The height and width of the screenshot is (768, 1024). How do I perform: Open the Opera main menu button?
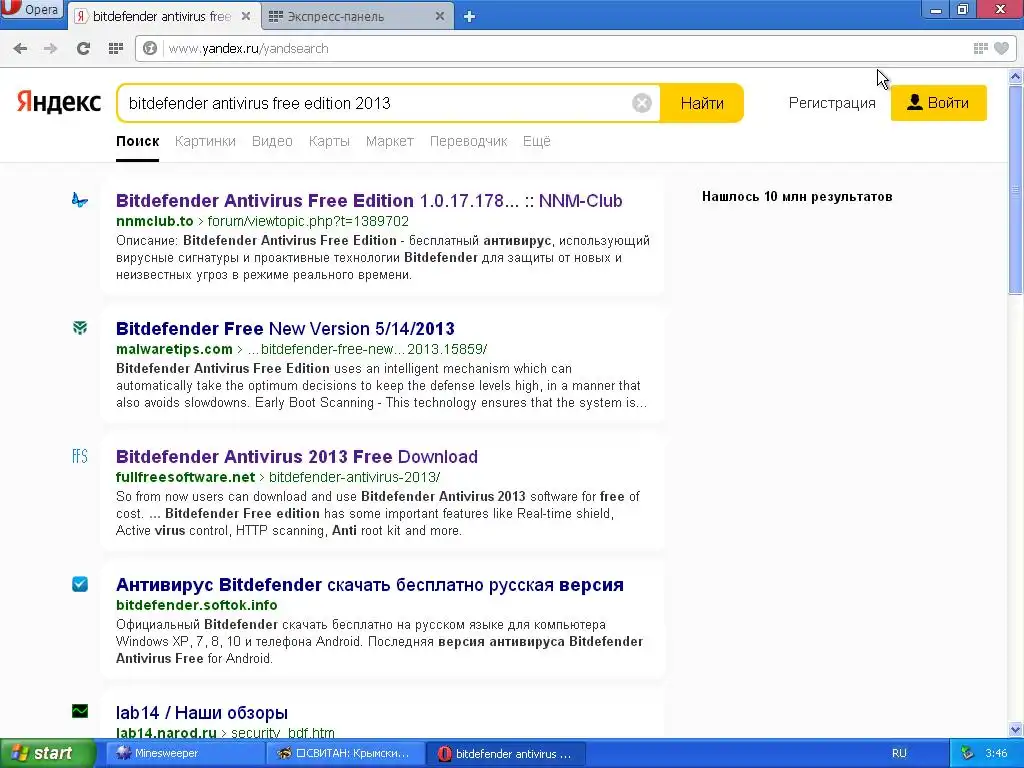31,10
